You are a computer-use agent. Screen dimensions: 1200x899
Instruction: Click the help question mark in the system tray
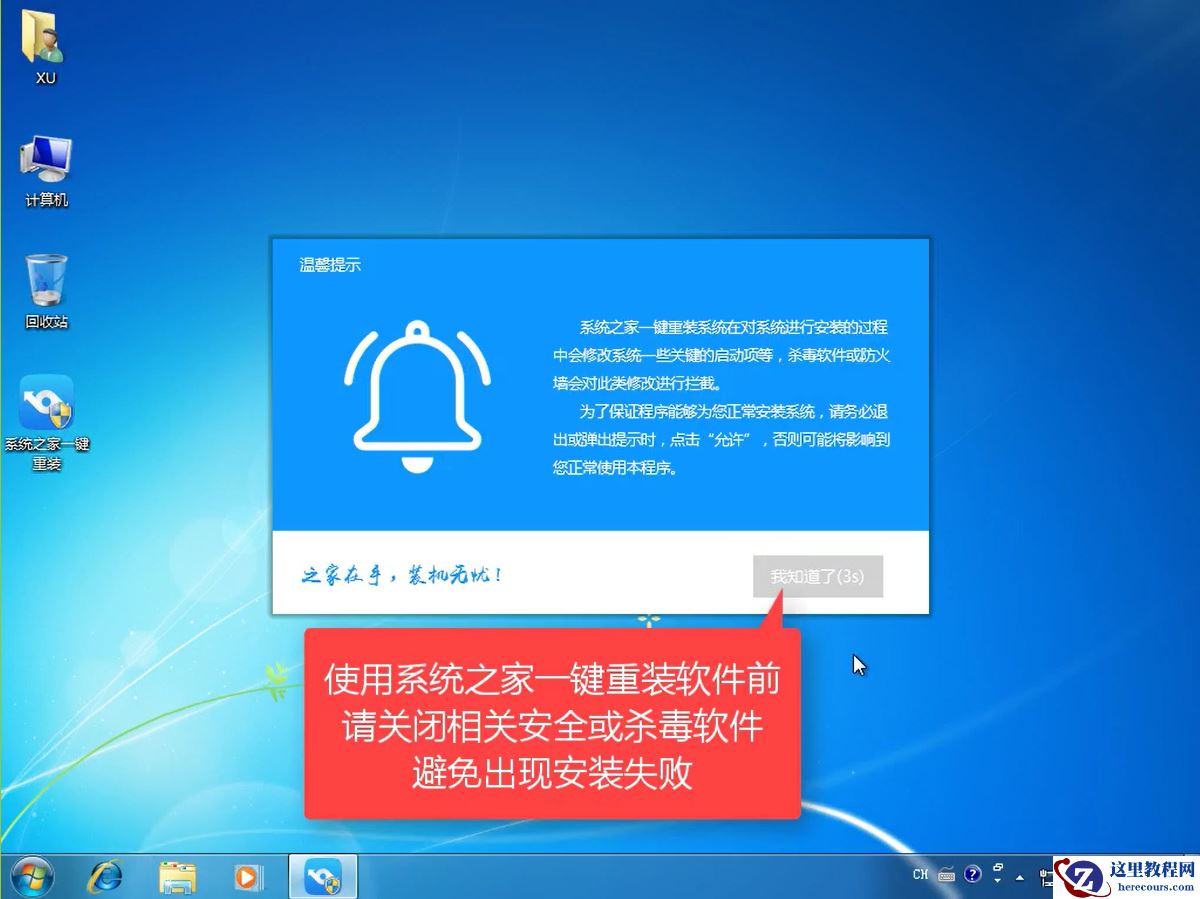pos(971,874)
